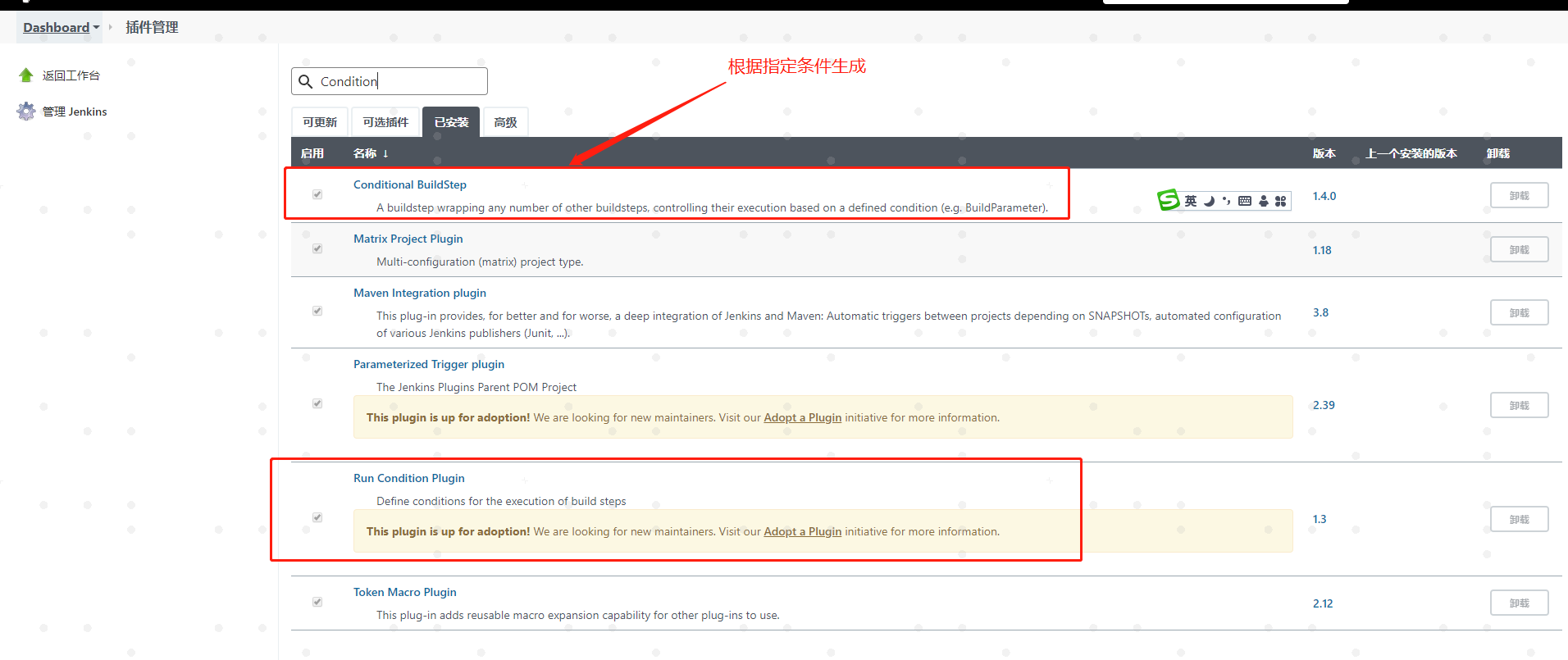1568x660 pixels.
Task: Click version 2.12 of Token Macro Plugin
Action: [x=1323, y=603]
